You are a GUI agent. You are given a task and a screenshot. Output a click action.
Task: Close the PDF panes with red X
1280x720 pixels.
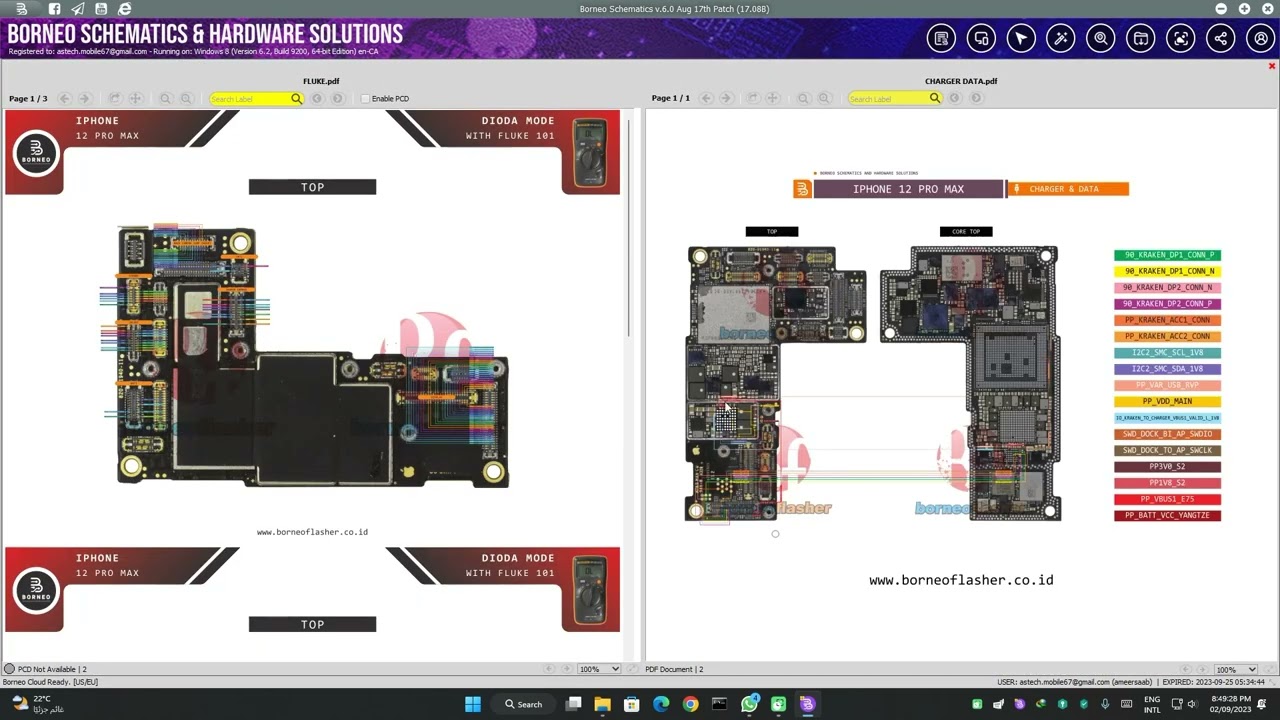1272,66
